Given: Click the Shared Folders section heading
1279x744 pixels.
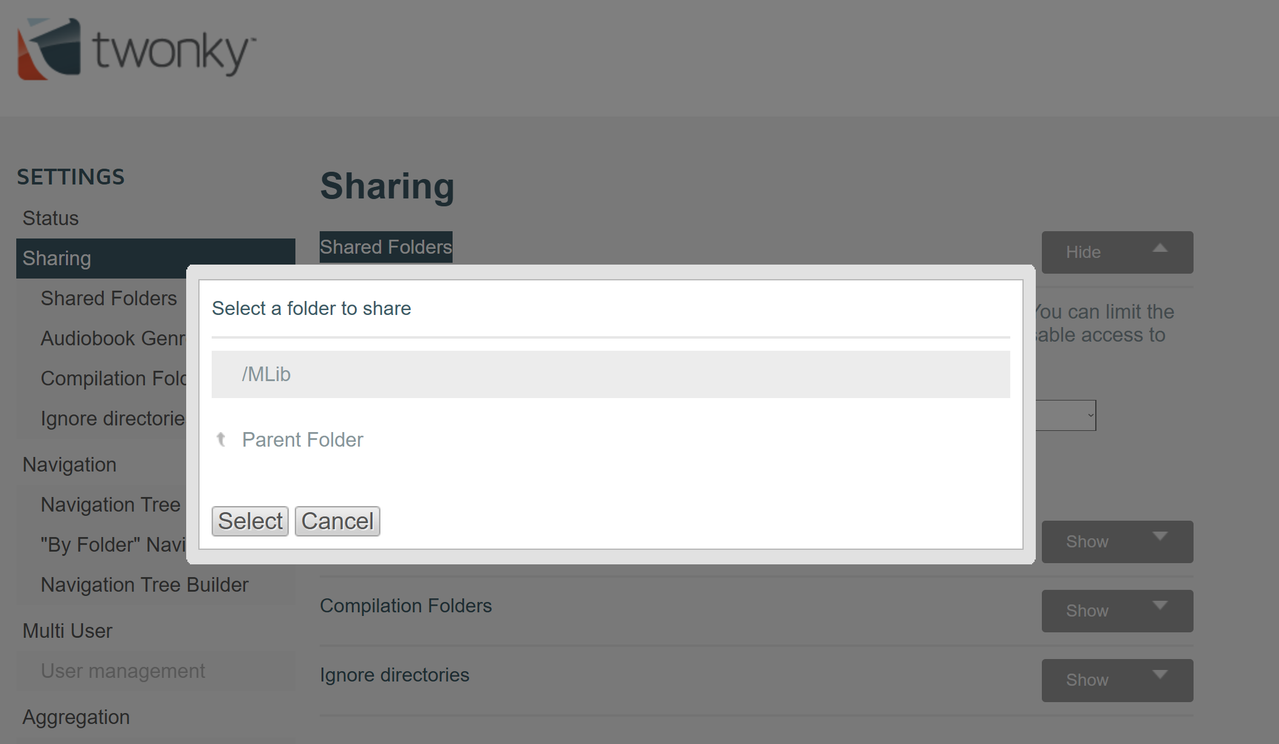Looking at the screenshot, I should pyautogui.click(x=386, y=247).
